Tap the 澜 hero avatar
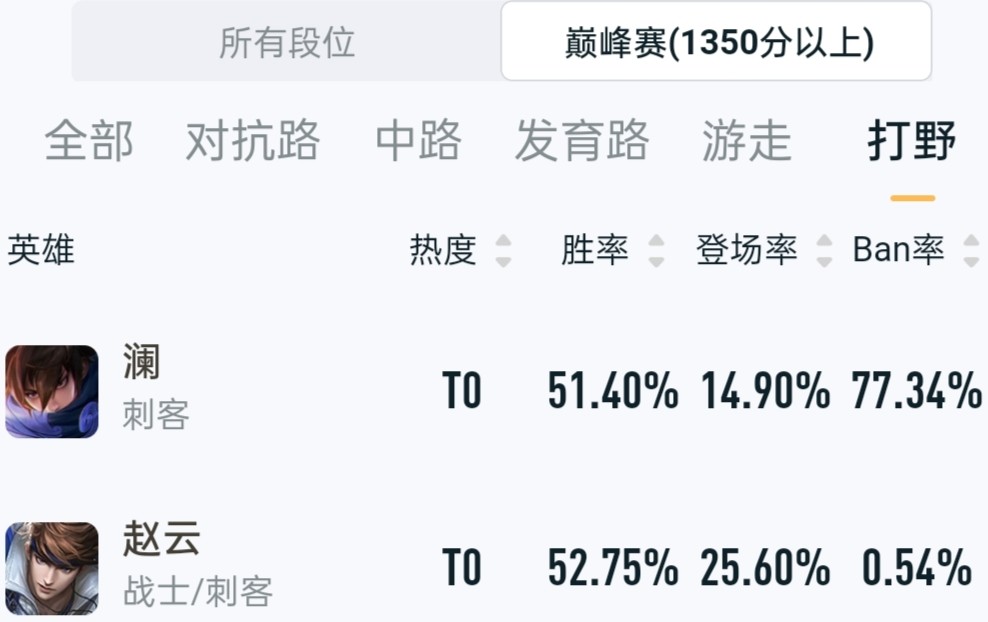Screen dimensions: 988x622 52,391
